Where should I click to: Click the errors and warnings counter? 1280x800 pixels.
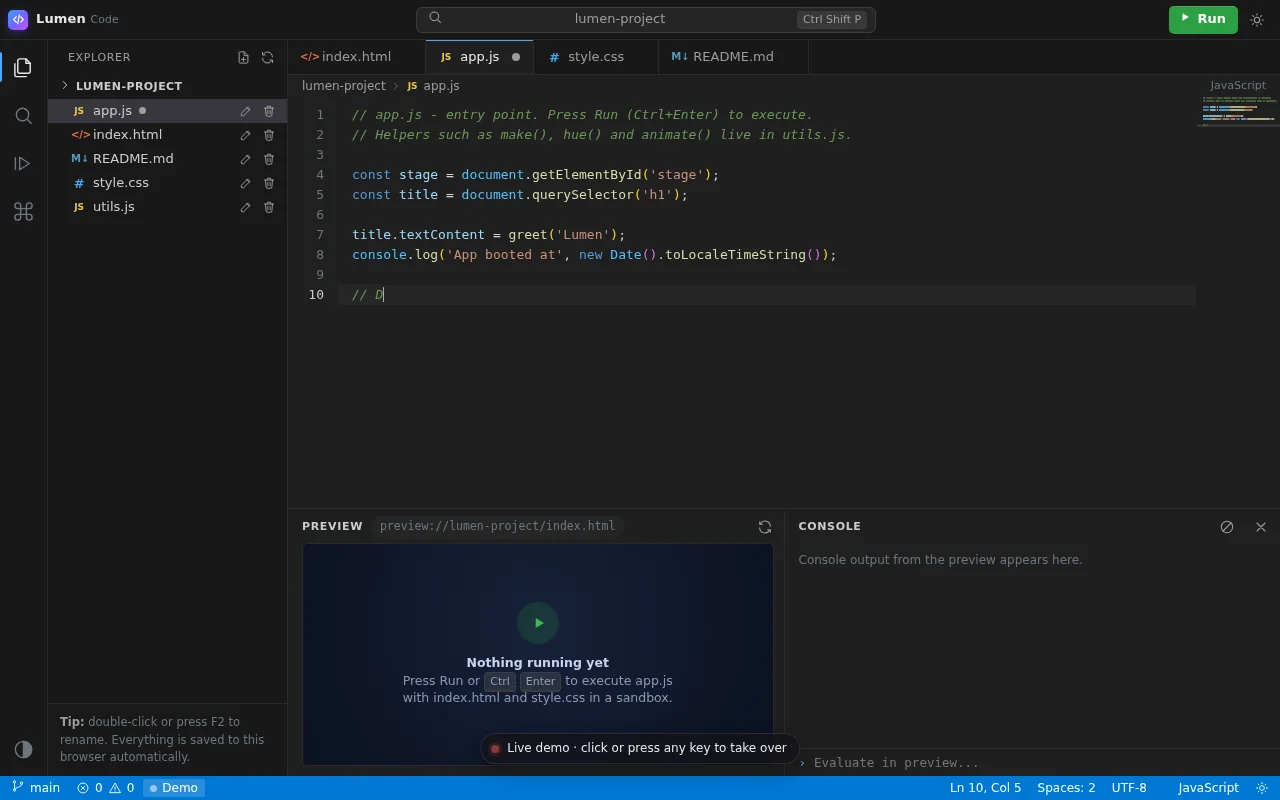105,788
